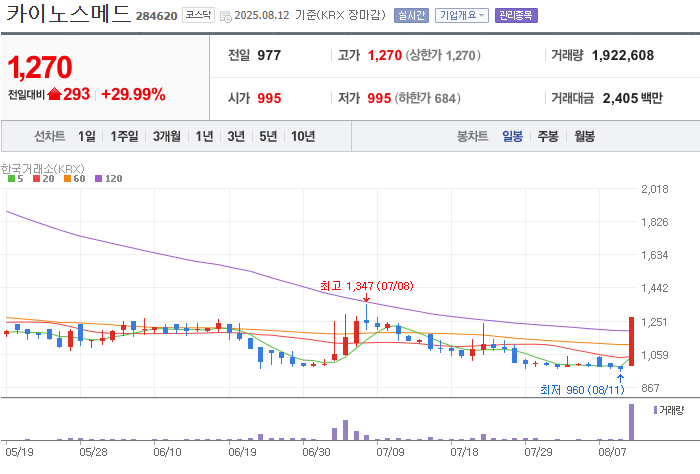700x474 pixels.
Task: Click the current price 1,270
Action: click(39, 67)
